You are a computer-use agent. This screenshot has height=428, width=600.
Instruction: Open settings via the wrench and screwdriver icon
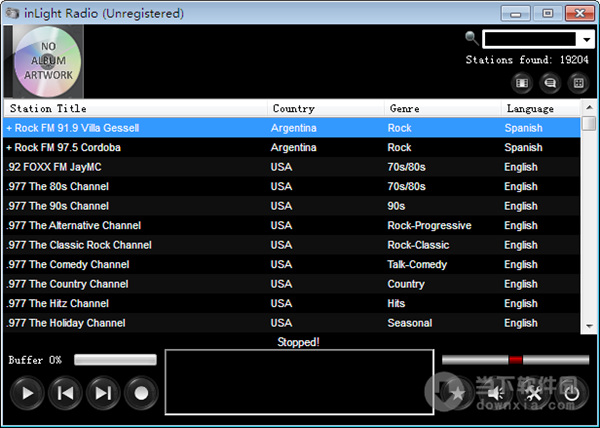(534, 393)
